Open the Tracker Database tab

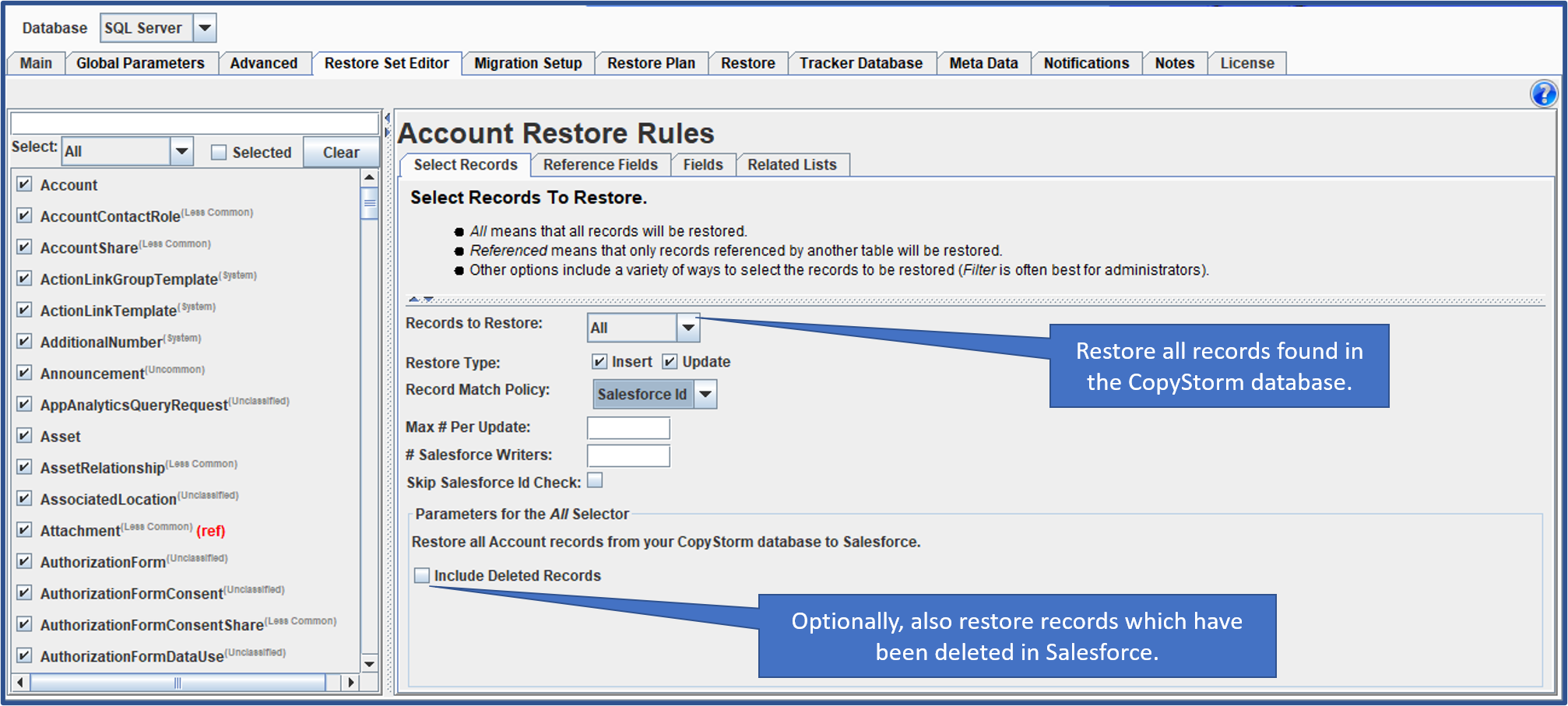point(861,63)
